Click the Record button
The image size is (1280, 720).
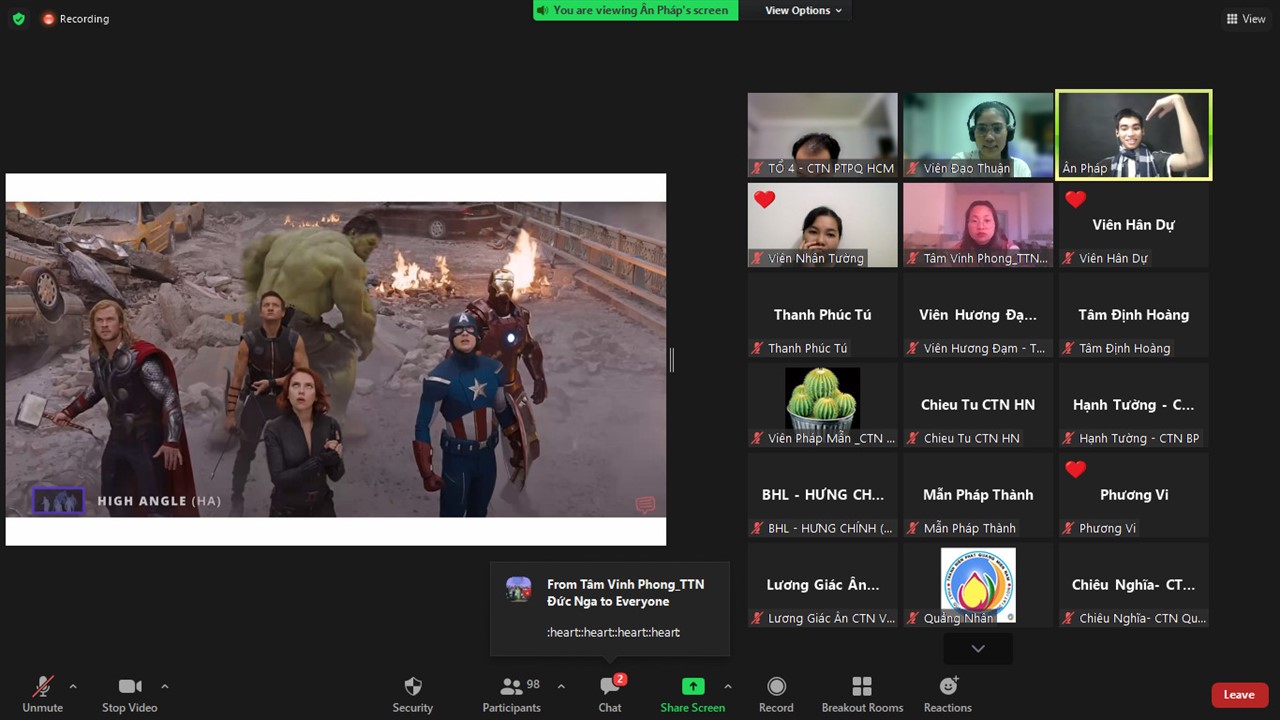[776, 694]
